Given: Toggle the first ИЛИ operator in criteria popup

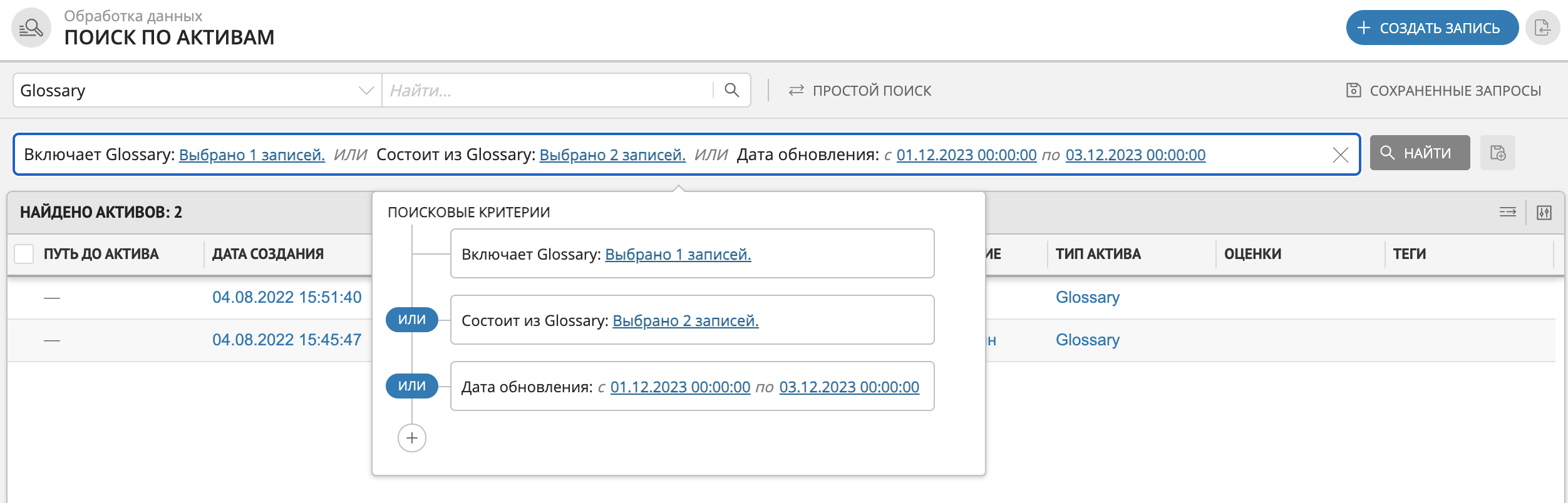Looking at the screenshot, I should pyautogui.click(x=411, y=320).
